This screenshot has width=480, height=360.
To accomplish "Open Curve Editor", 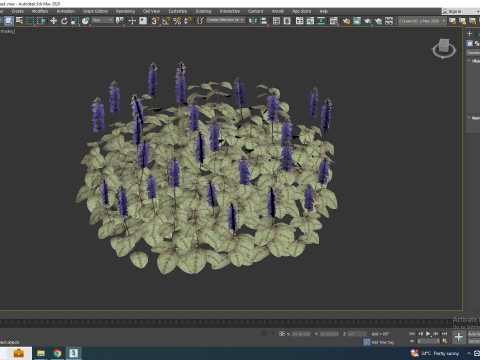I will coord(310,21).
